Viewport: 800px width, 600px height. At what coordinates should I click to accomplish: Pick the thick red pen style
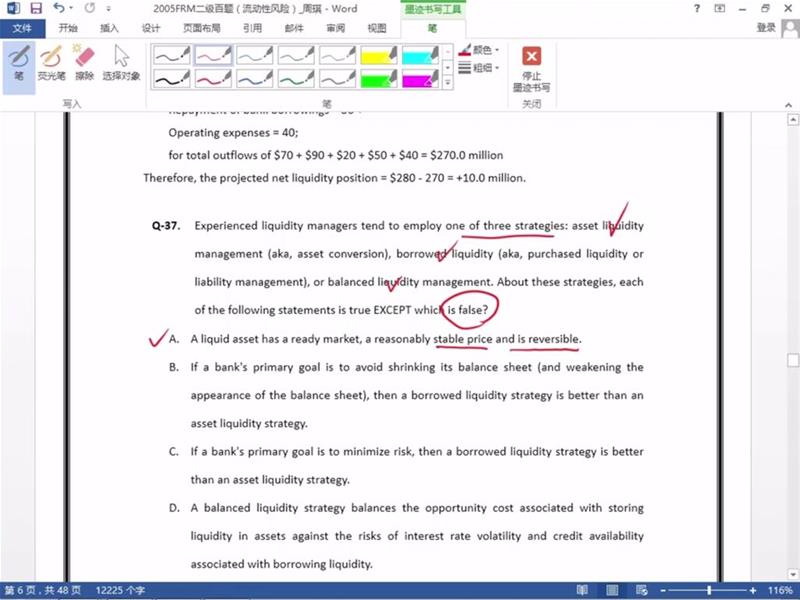[213, 79]
